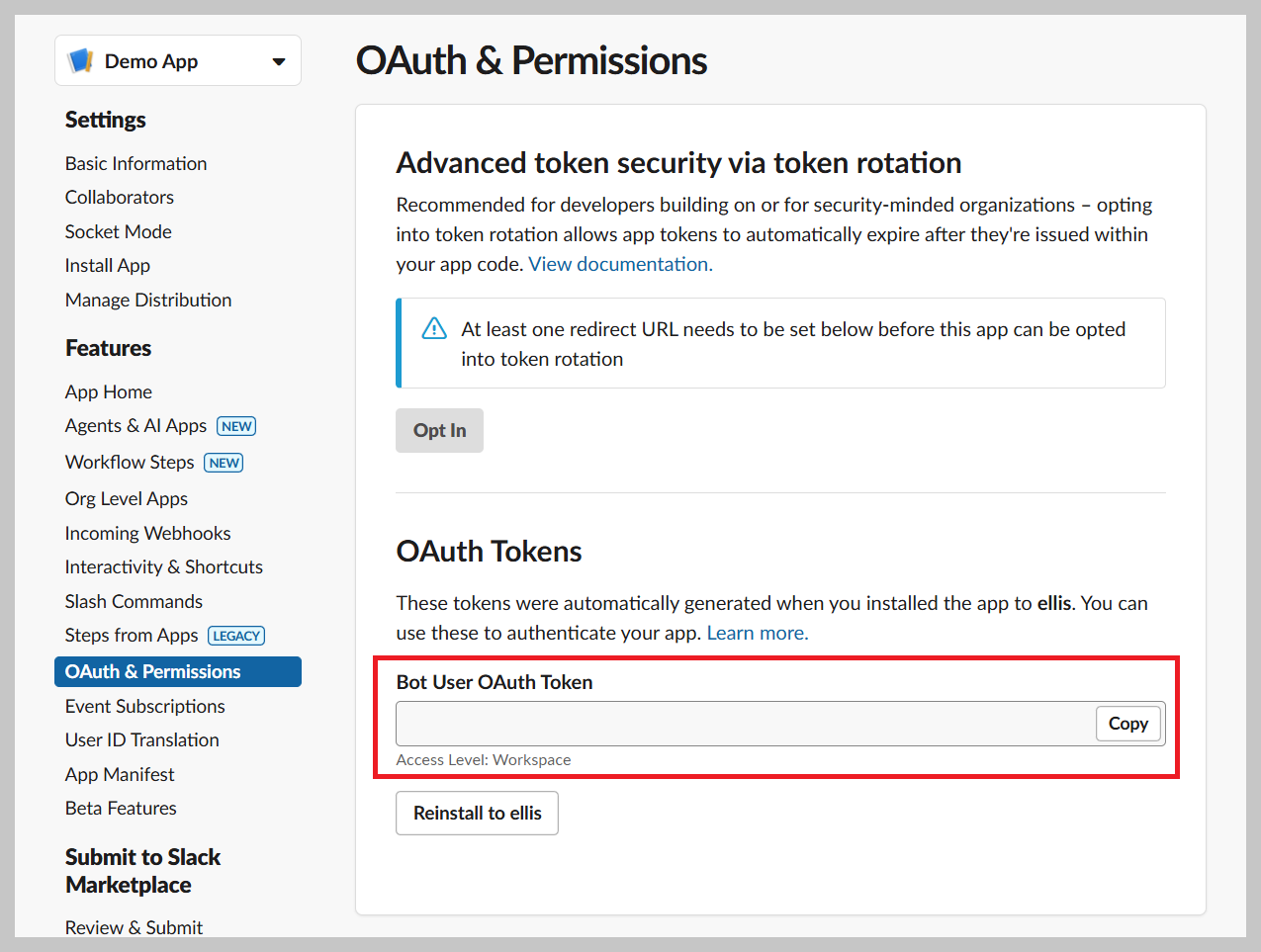Open the Demo App selector
Image resolution: width=1261 pixels, height=952 pixels.
(178, 60)
